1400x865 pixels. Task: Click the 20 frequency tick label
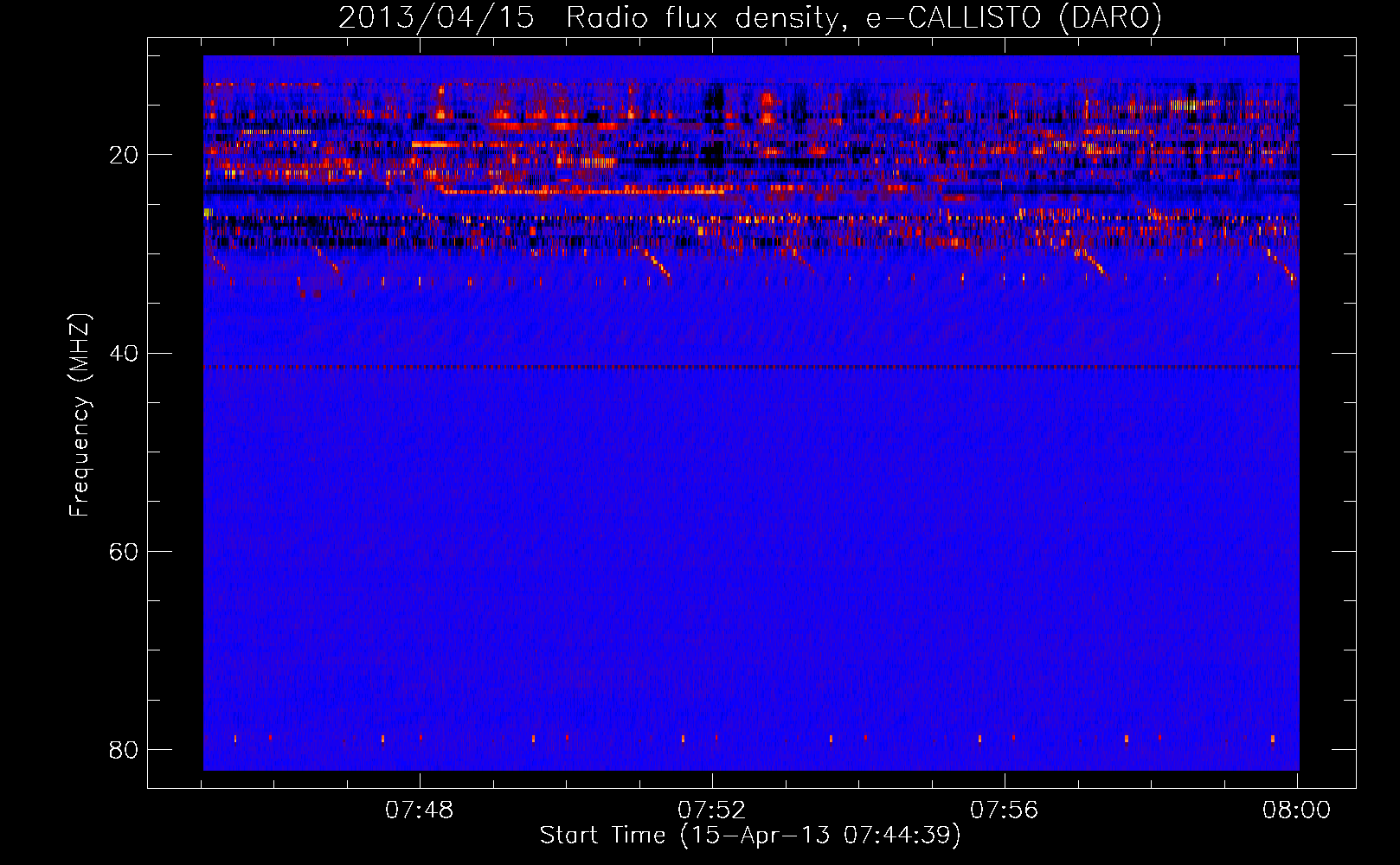[123, 156]
